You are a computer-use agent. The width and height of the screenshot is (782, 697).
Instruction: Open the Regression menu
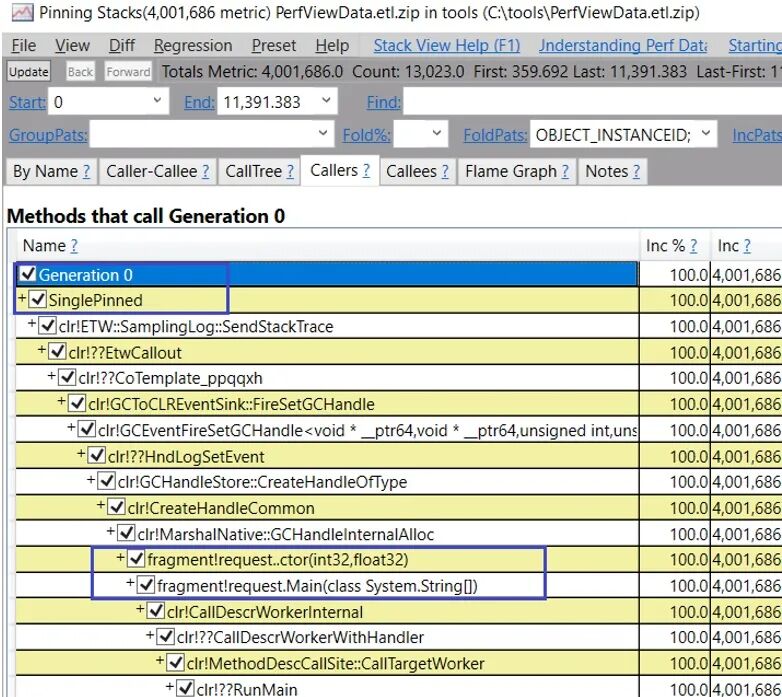click(193, 46)
